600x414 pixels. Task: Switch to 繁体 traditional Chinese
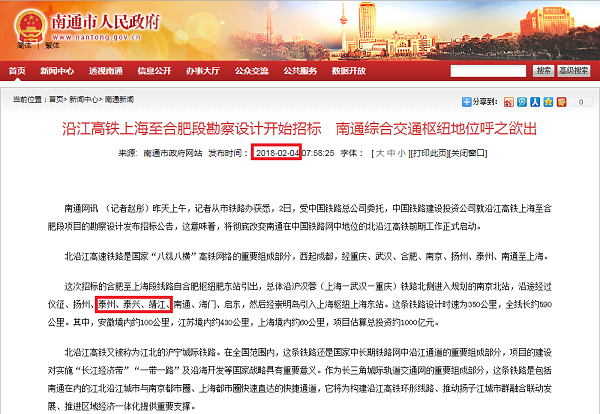click(52, 46)
